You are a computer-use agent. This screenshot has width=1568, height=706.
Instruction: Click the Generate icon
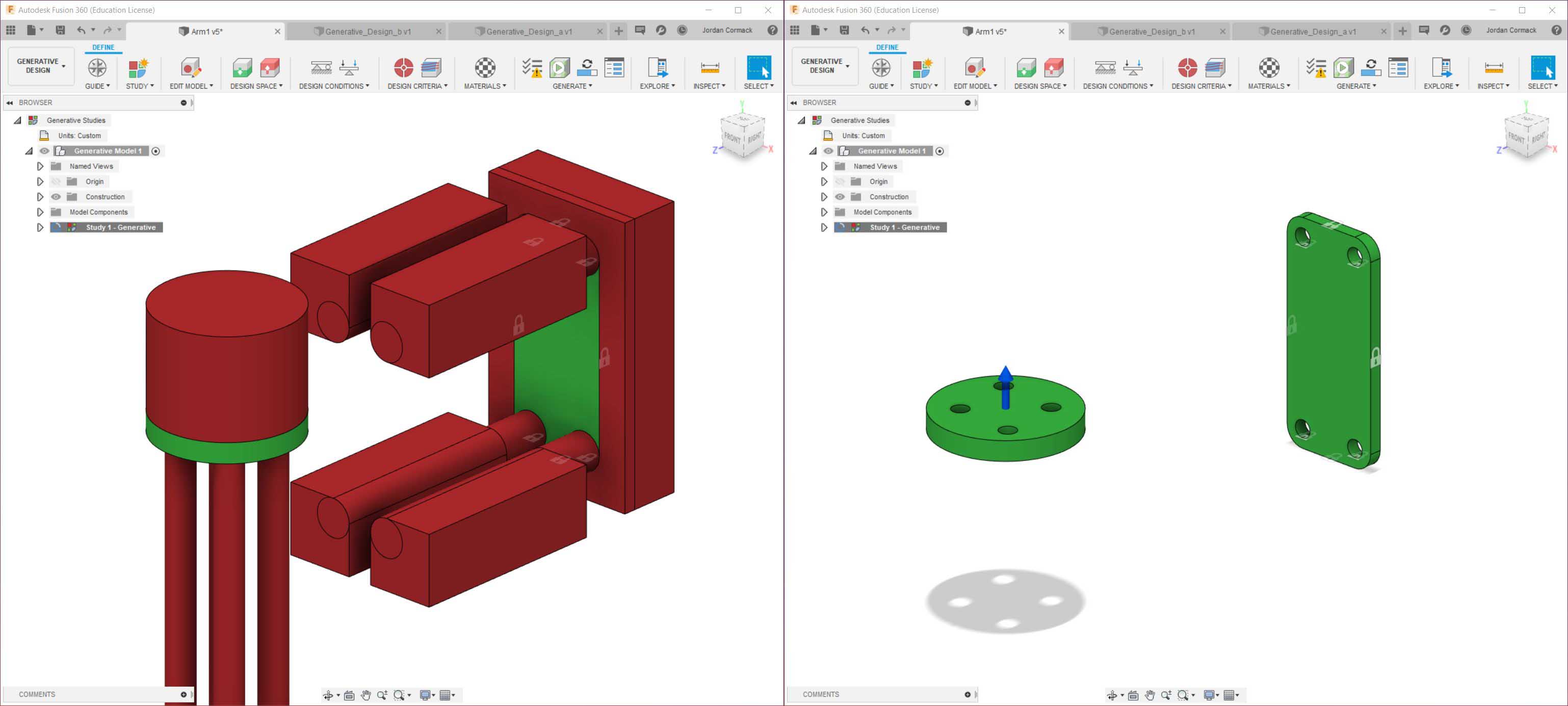[x=559, y=68]
